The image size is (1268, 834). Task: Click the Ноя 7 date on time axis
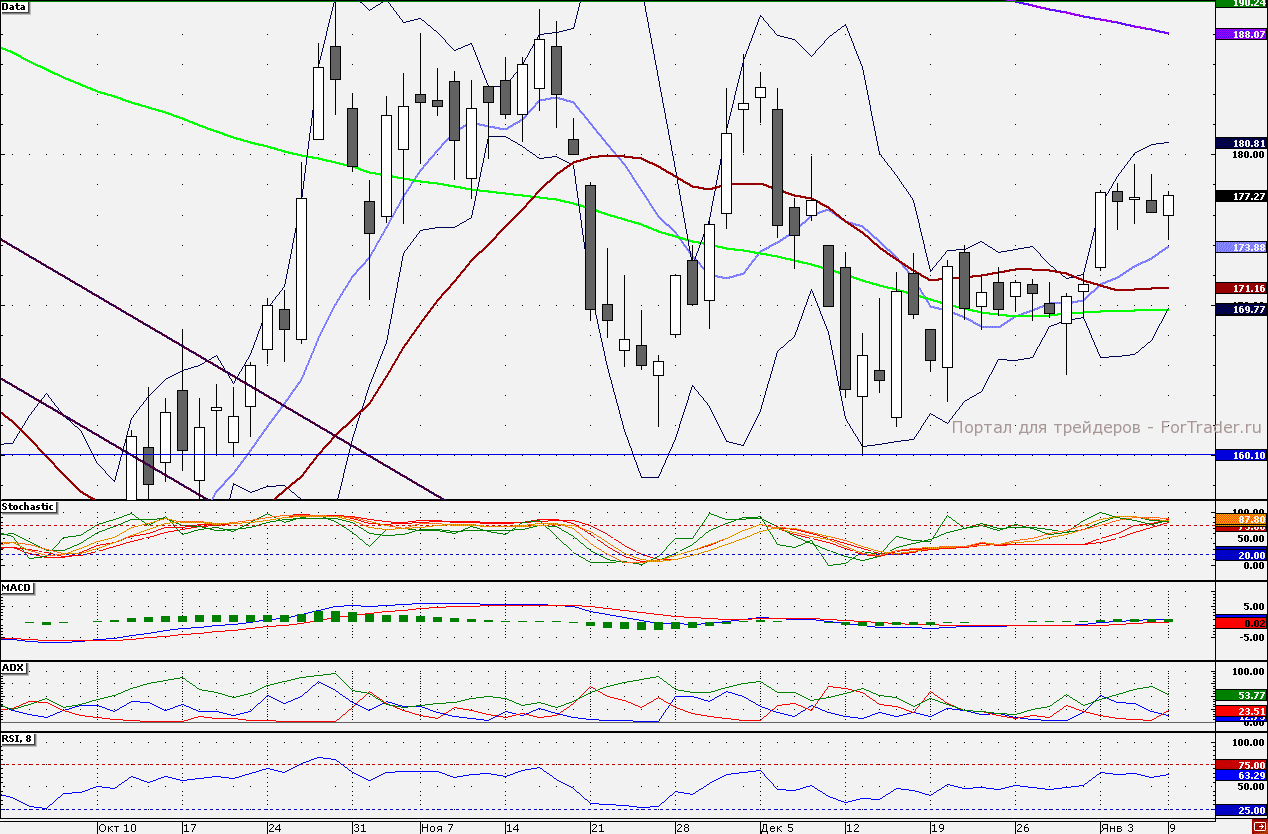pyautogui.click(x=438, y=828)
